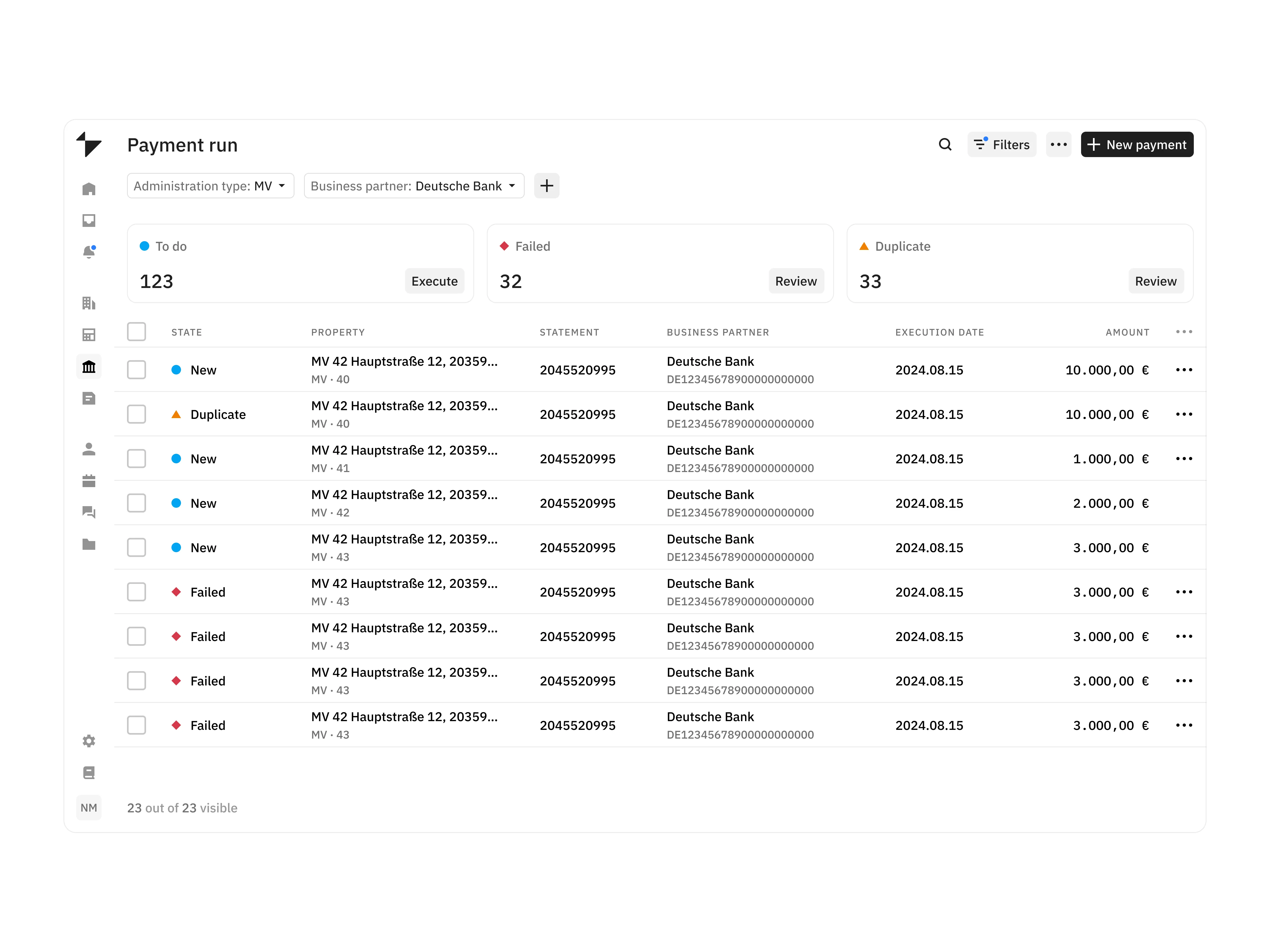This screenshot has width=1270, height=952.
Task: Click the property text in the MV · 42 row
Action: tap(404, 495)
